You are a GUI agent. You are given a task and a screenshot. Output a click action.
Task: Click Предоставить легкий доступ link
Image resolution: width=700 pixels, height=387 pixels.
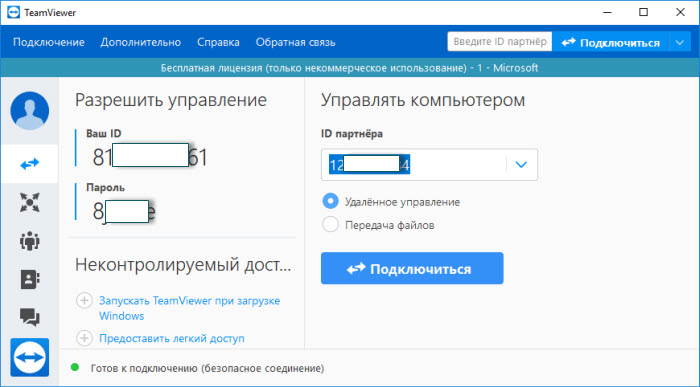(x=172, y=338)
